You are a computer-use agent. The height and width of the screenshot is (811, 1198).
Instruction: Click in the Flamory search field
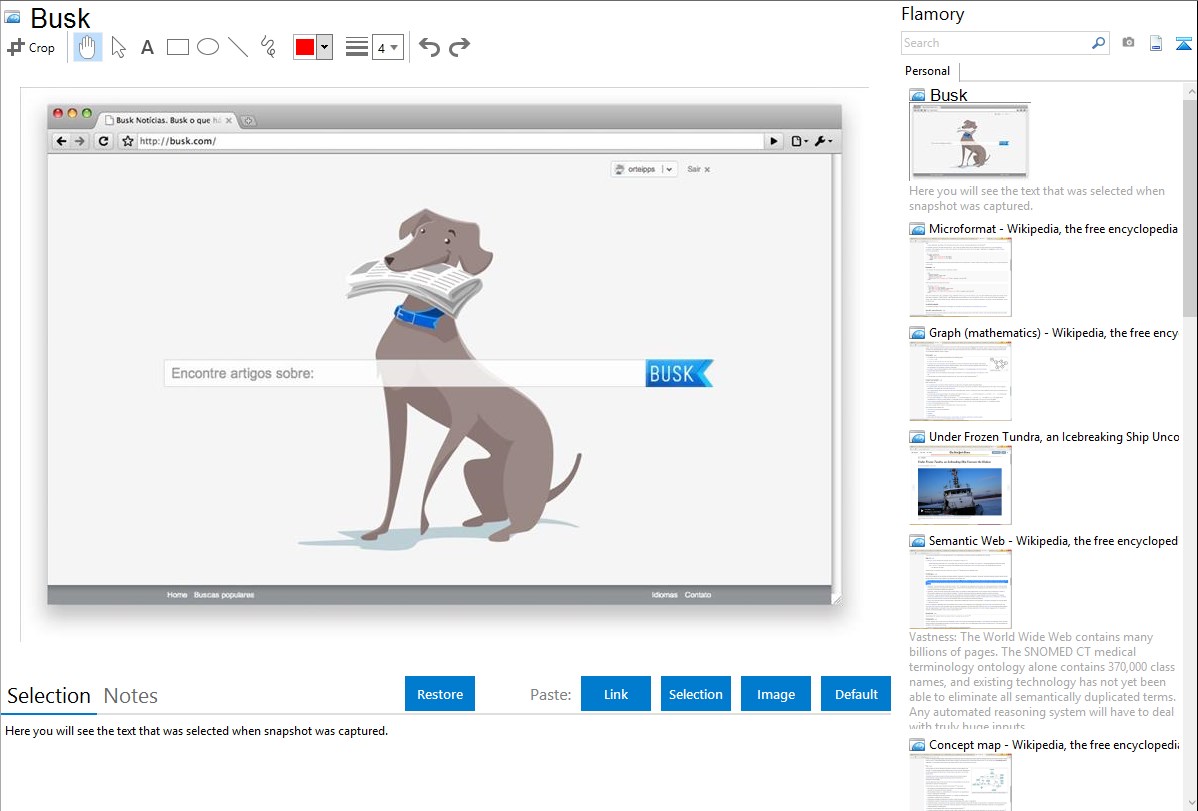click(995, 43)
